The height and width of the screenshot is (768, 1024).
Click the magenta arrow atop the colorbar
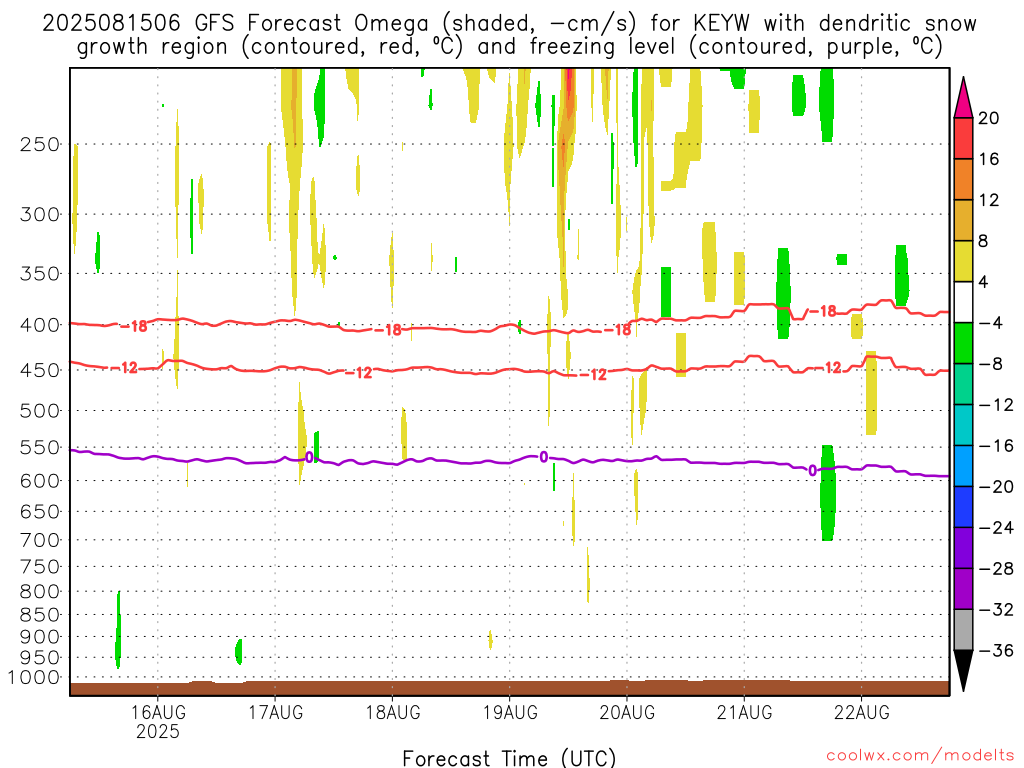(963, 98)
